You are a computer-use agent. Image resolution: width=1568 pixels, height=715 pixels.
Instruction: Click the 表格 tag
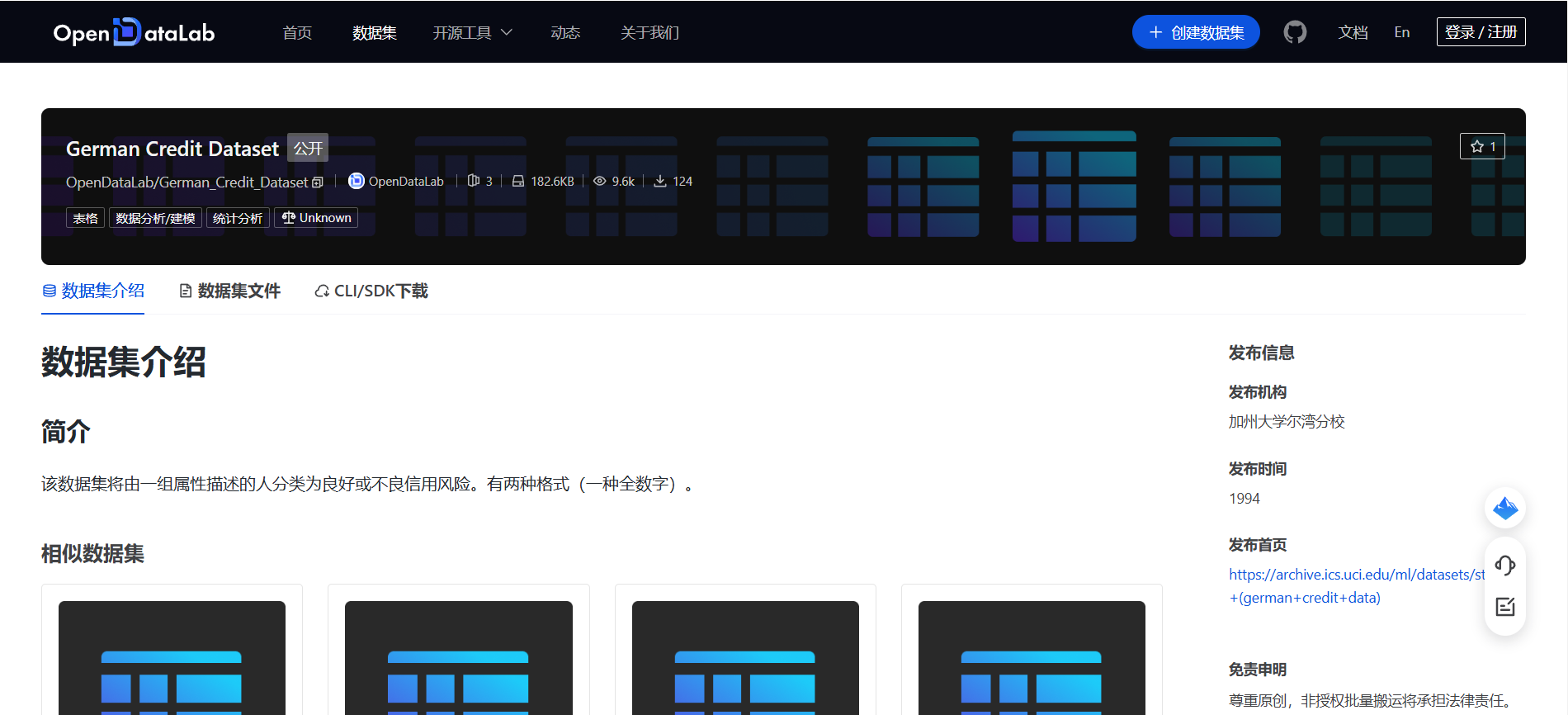pos(85,218)
